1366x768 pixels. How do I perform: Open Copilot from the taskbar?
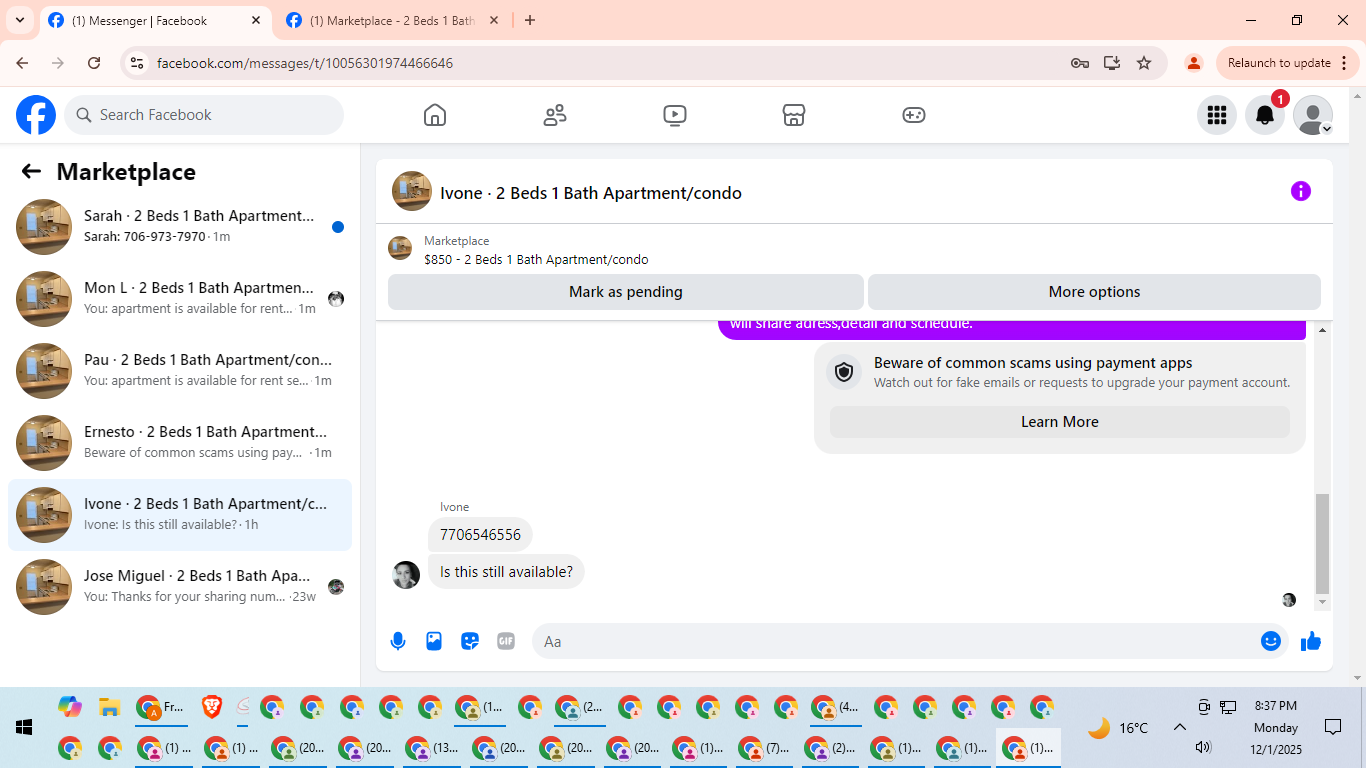pos(69,707)
